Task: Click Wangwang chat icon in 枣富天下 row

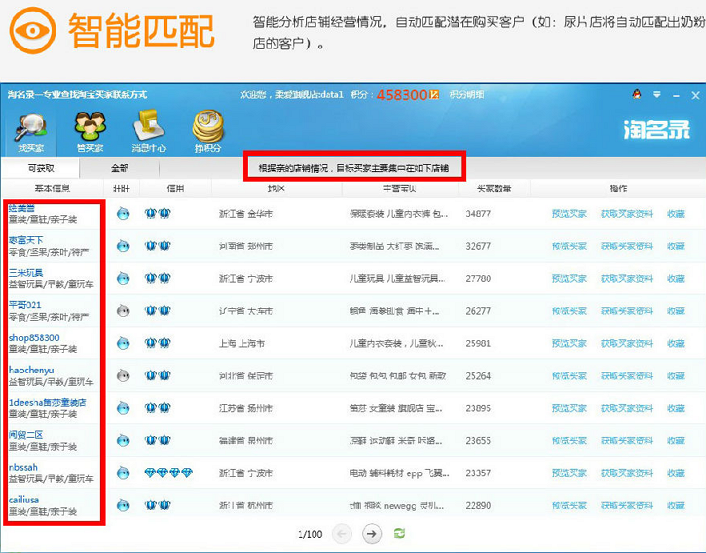Action: click(x=123, y=246)
